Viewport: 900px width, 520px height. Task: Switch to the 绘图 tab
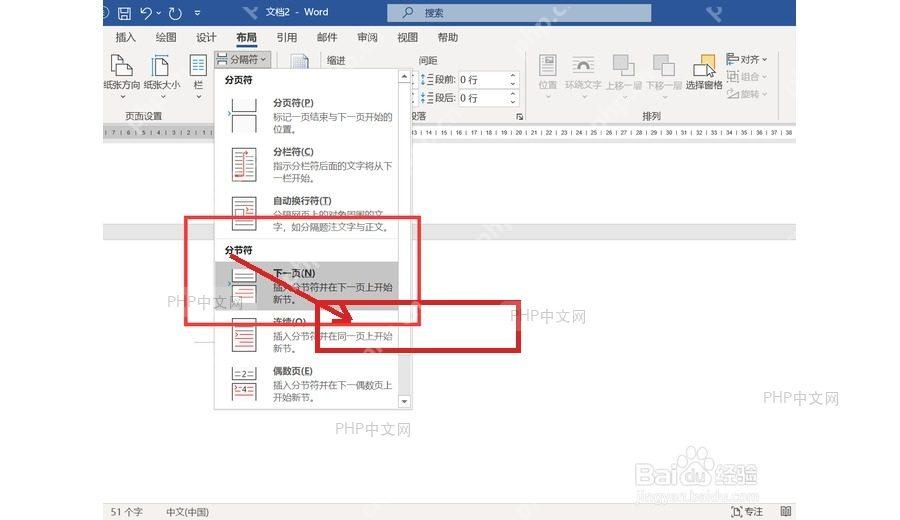[x=166, y=37]
